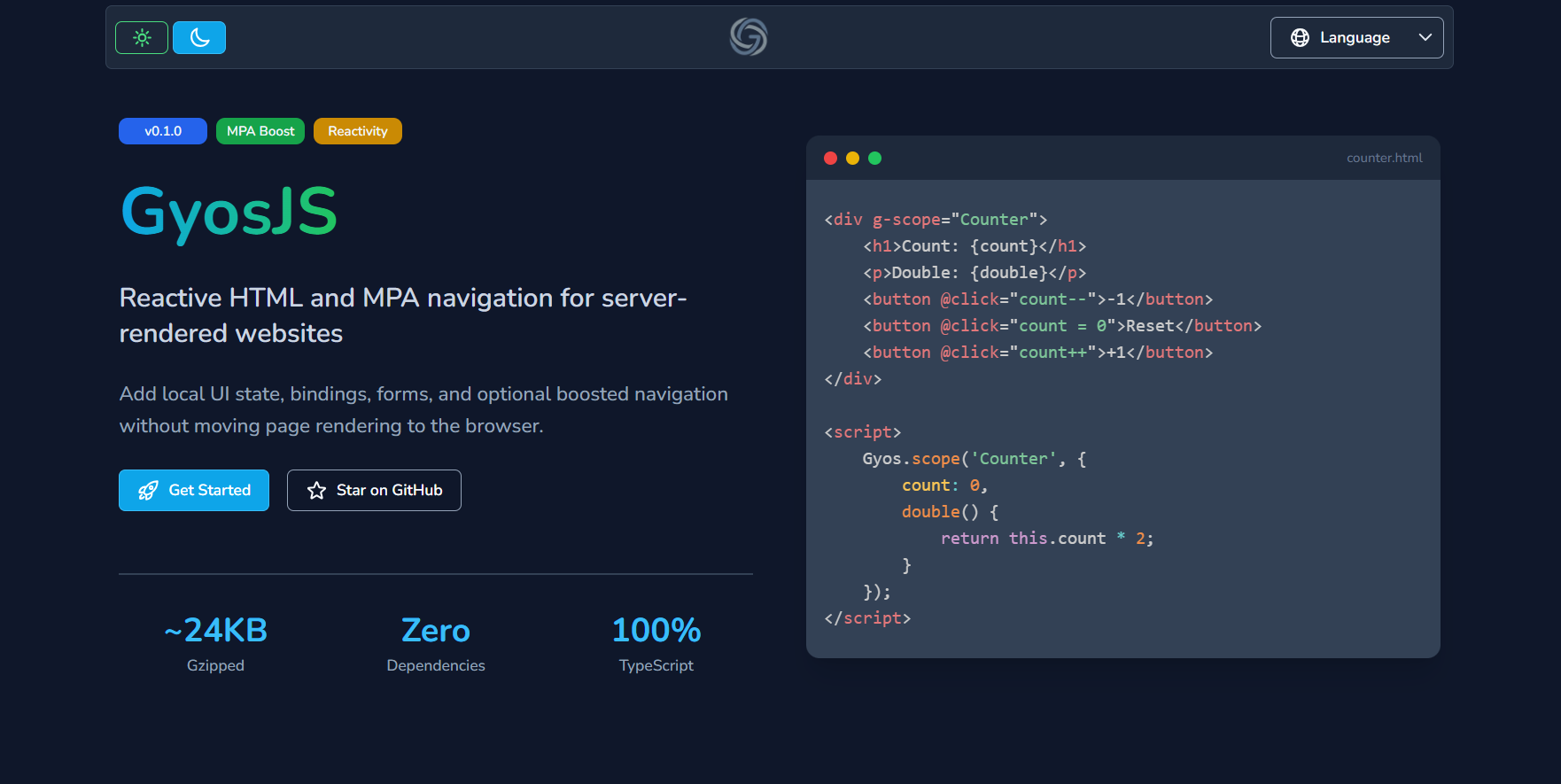This screenshot has width=1561, height=784.
Task: Click the star icon on GitHub button
Action: [x=316, y=490]
